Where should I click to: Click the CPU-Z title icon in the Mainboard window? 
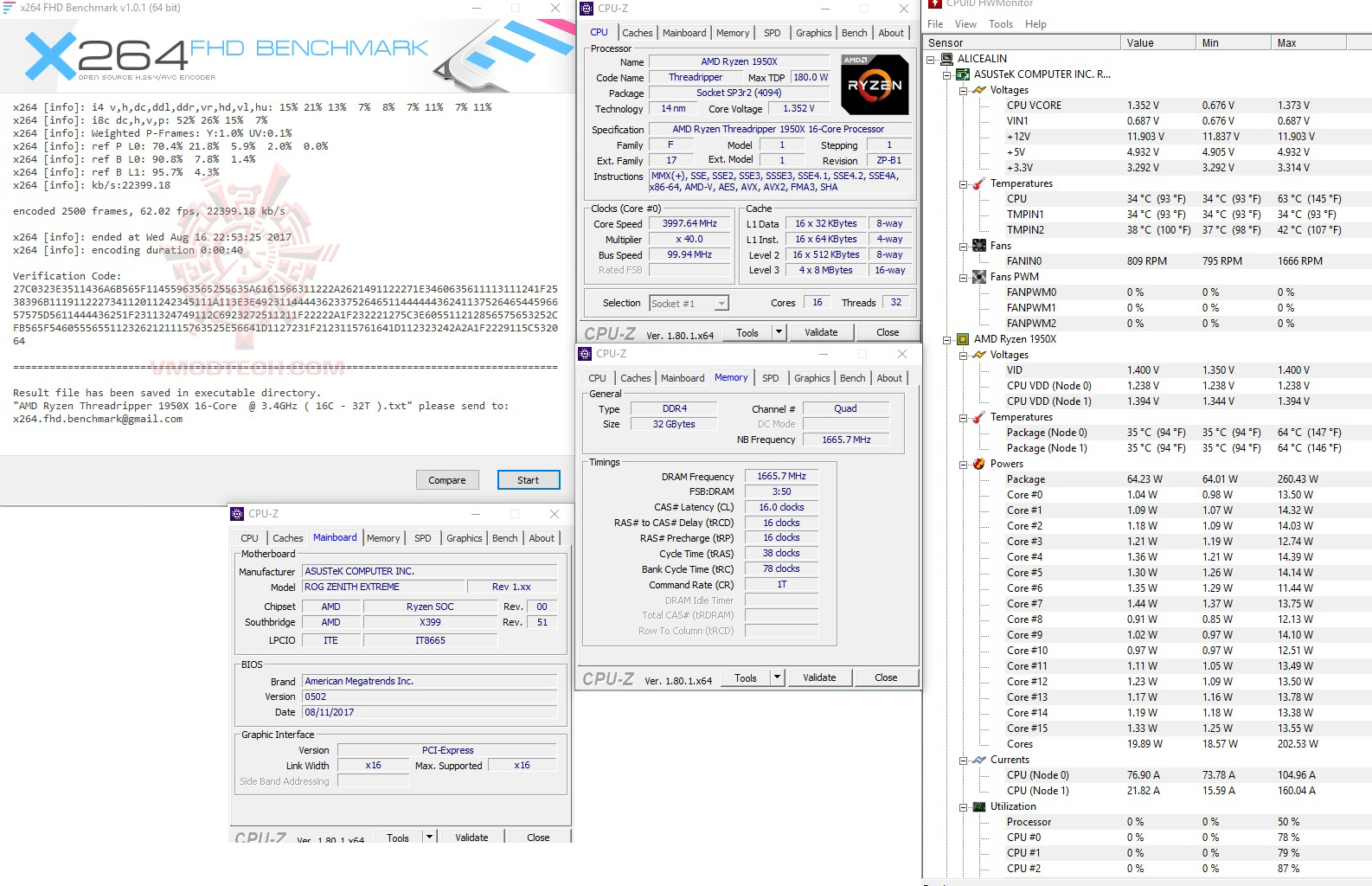pos(237,513)
